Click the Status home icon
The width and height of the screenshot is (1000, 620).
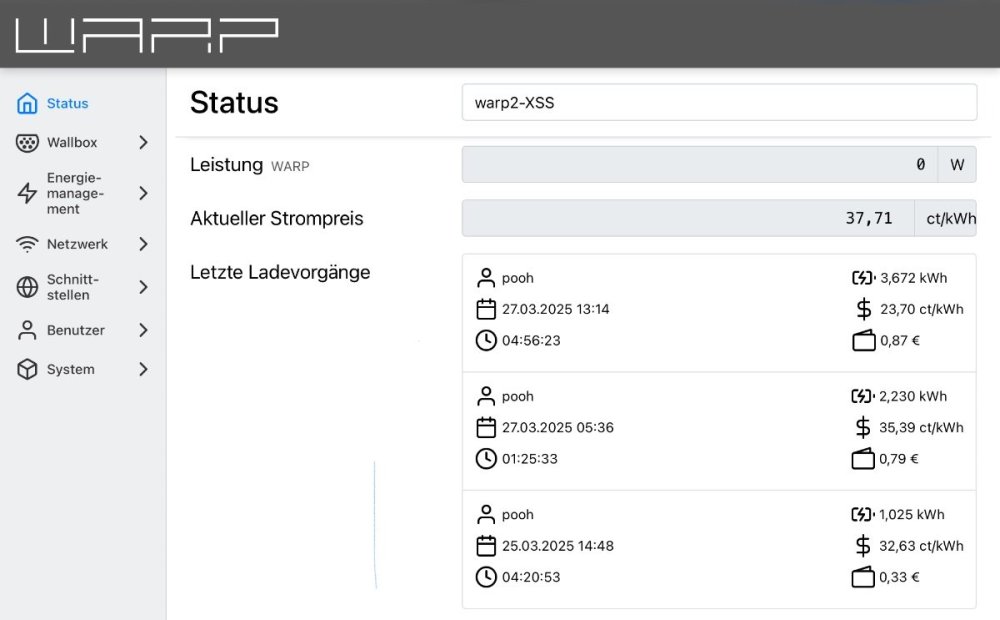(27, 104)
